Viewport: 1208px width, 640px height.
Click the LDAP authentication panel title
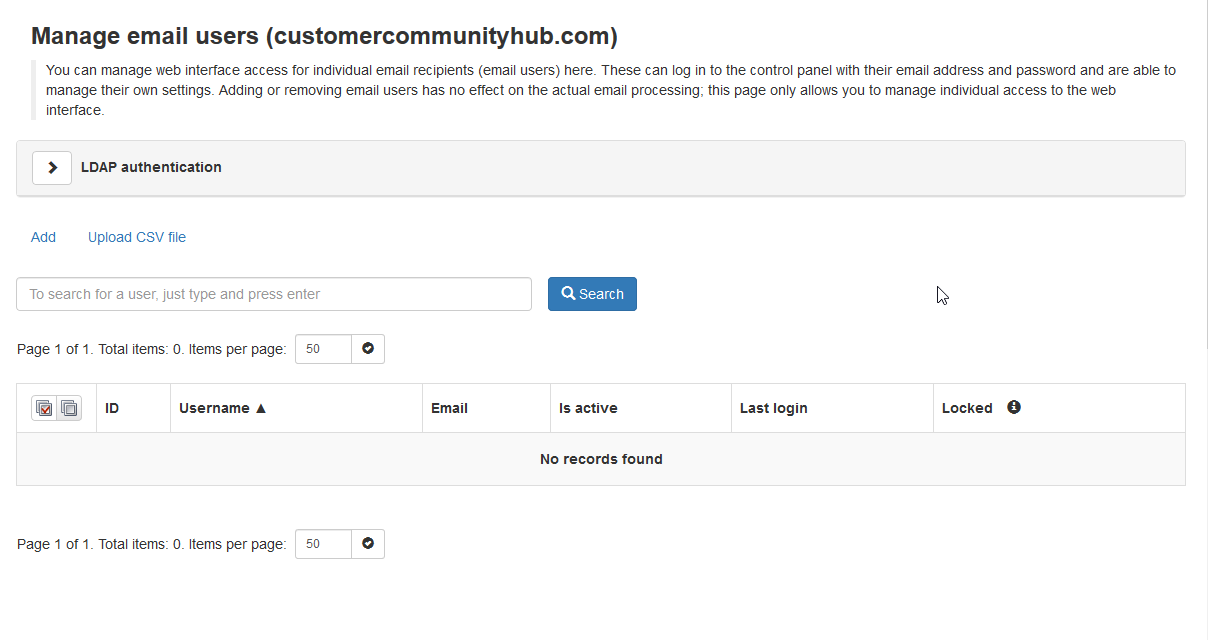pyautogui.click(x=151, y=167)
